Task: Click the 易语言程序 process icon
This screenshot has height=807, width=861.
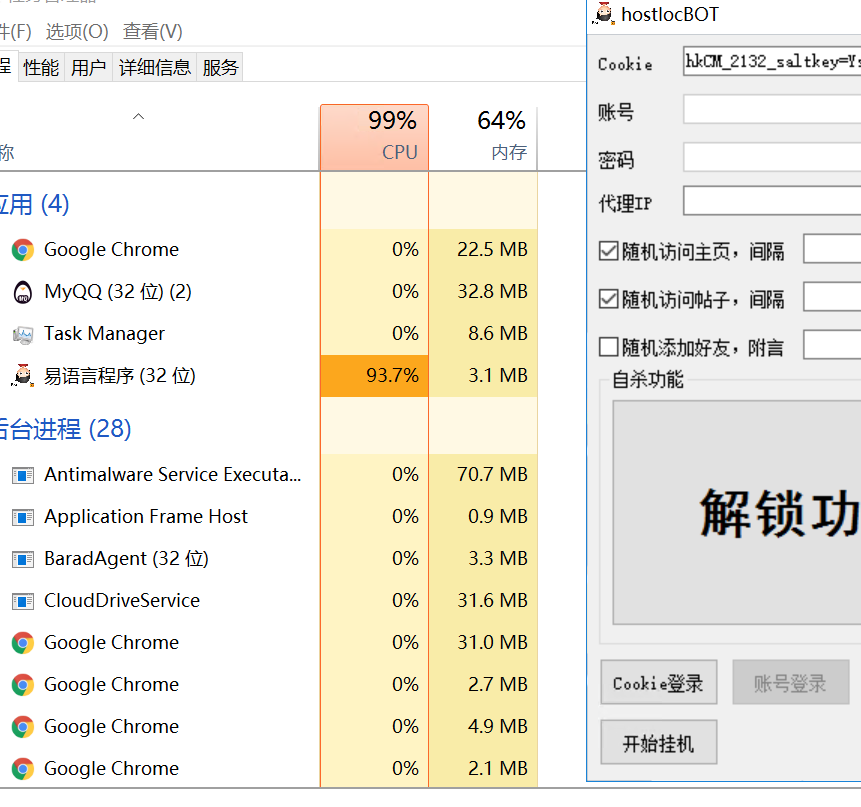Action: [x=22, y=376]
